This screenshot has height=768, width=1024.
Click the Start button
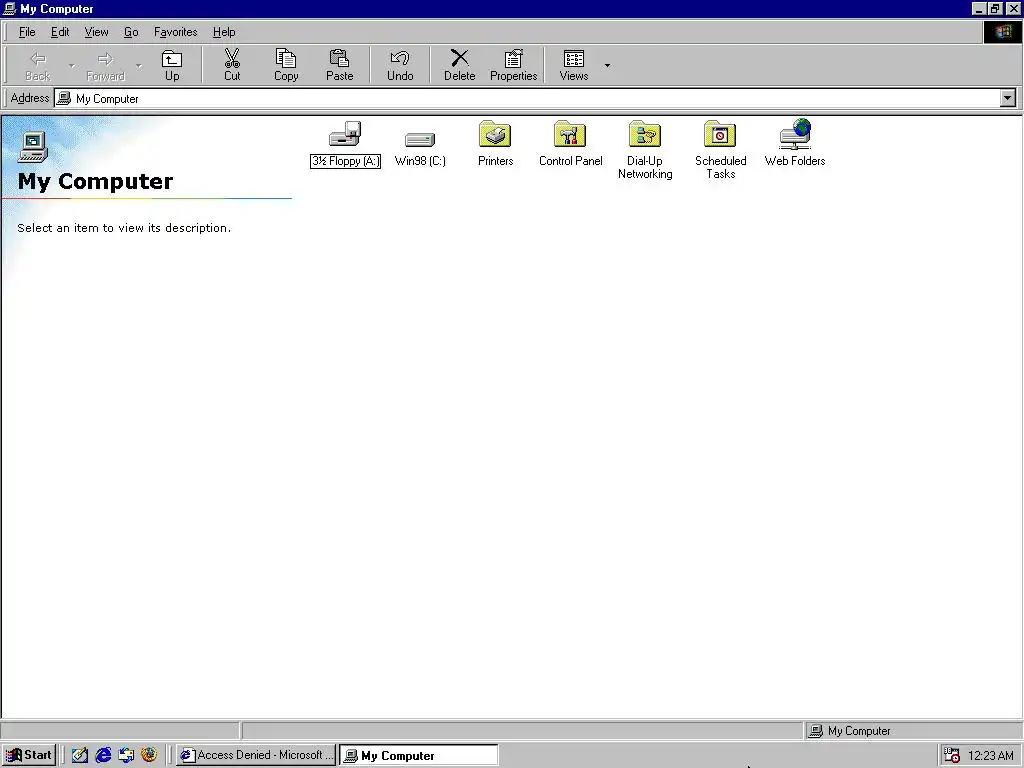(x=29, y=755)
